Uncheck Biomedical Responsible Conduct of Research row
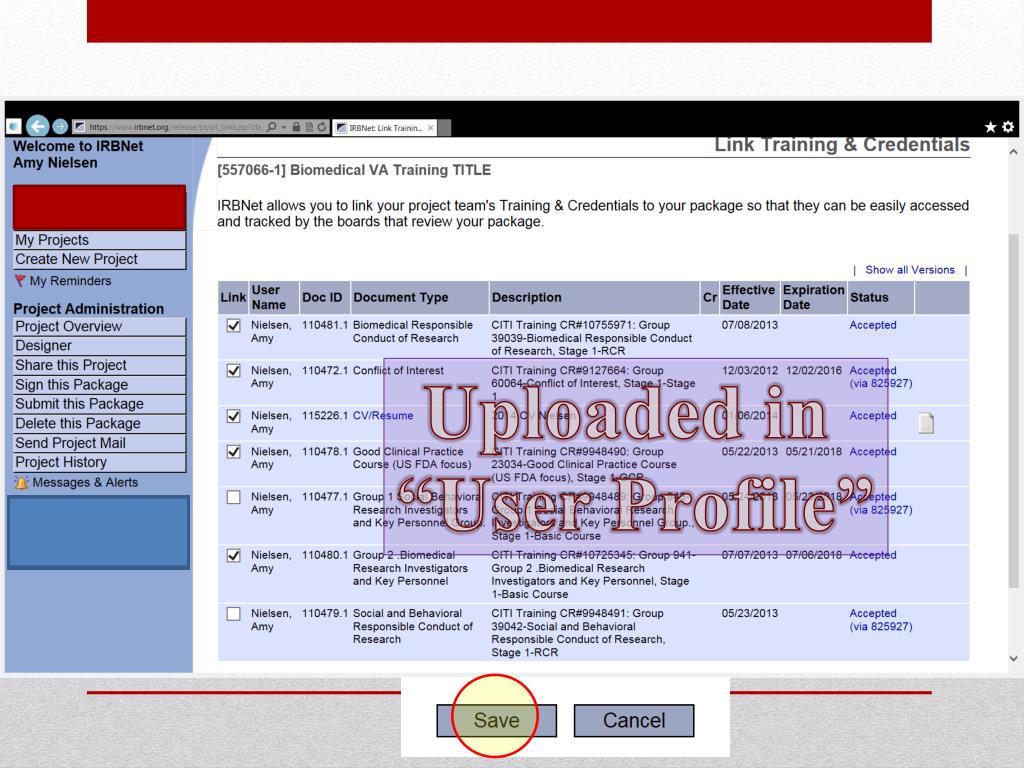 [x=233, y=325]
